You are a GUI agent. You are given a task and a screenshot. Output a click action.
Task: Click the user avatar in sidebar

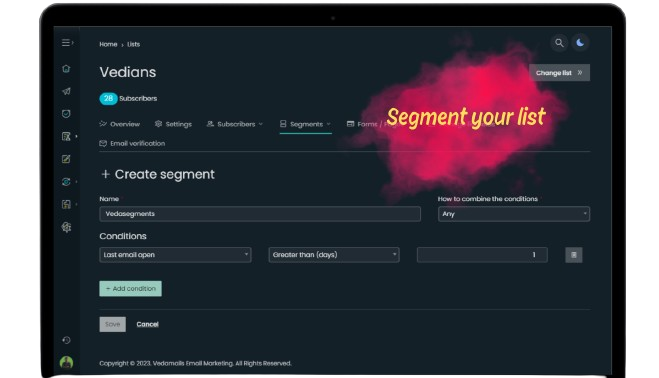66,362
